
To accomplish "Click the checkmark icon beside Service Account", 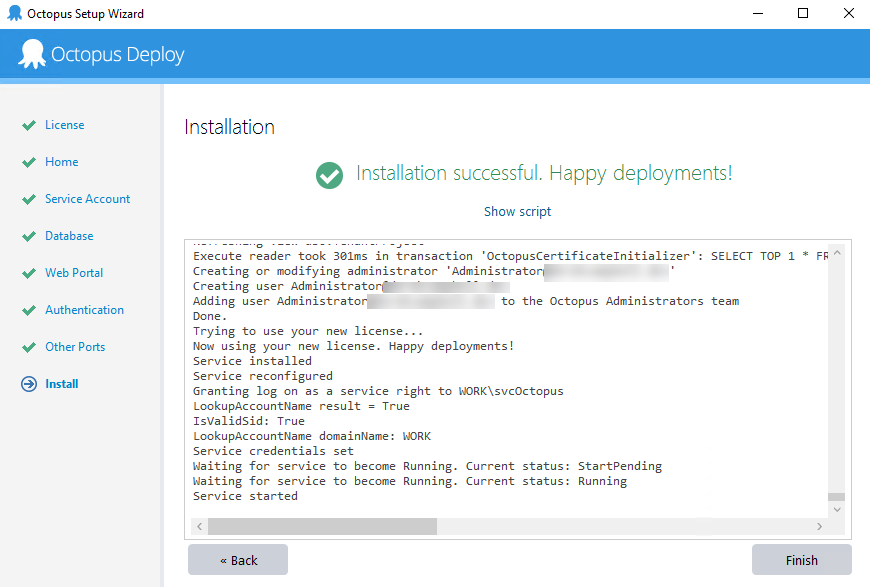I will [x=29, y=199].
